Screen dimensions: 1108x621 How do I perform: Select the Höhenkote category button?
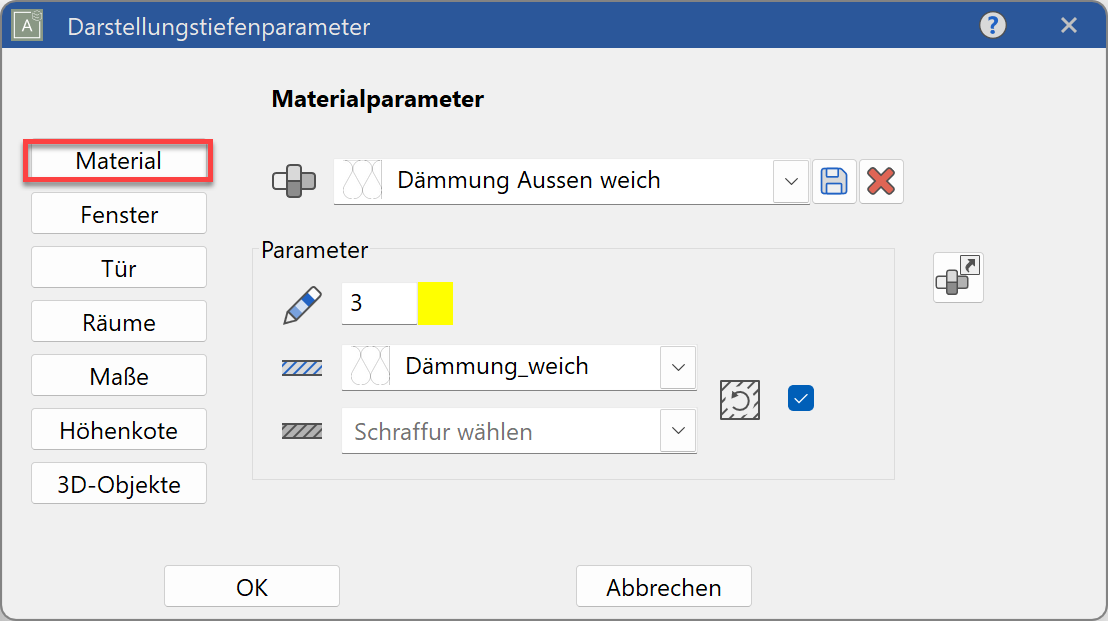pyautogui.click(x=118, y=429)
